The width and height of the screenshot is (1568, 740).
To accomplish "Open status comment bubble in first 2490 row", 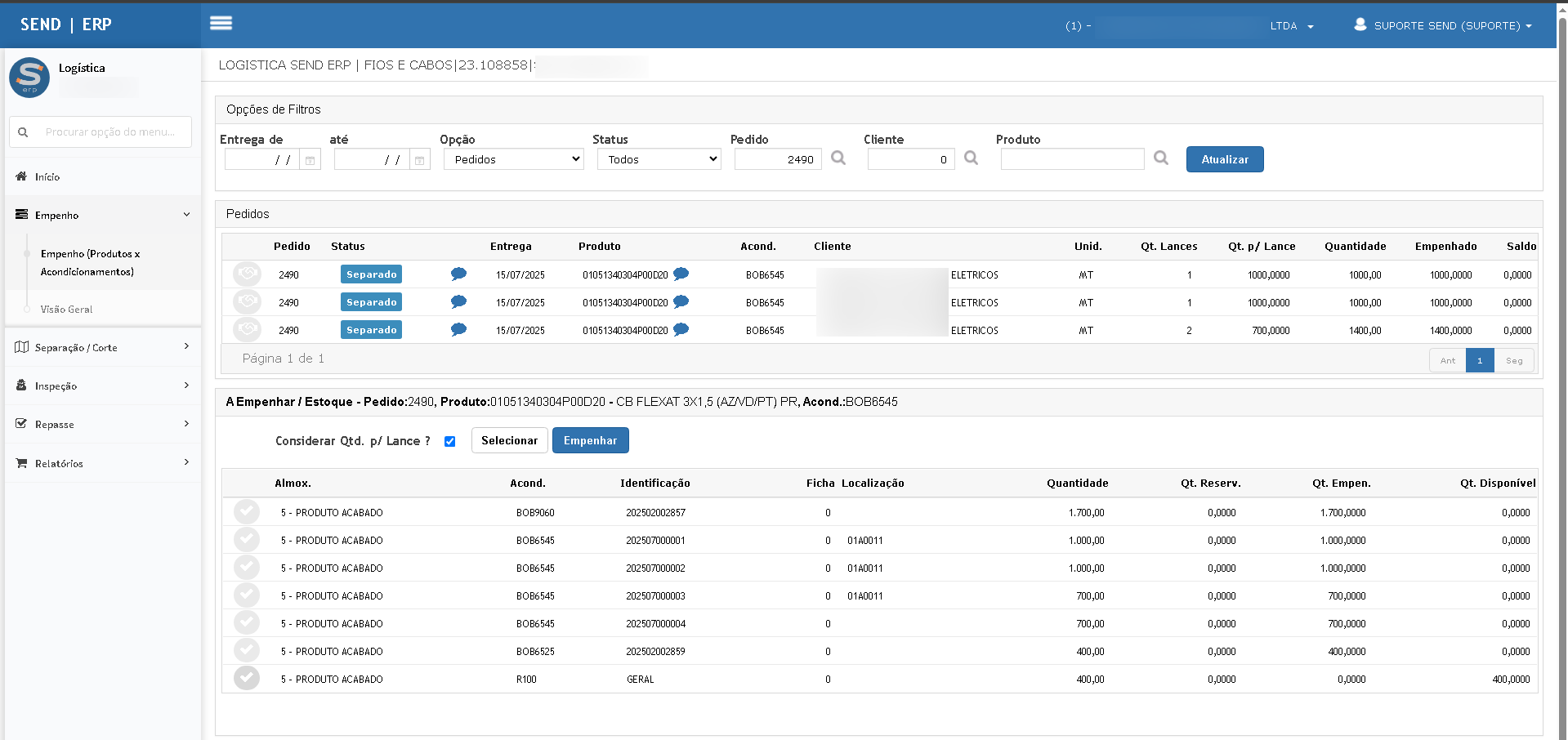I will pyautogui.click(x=458, y=274).
